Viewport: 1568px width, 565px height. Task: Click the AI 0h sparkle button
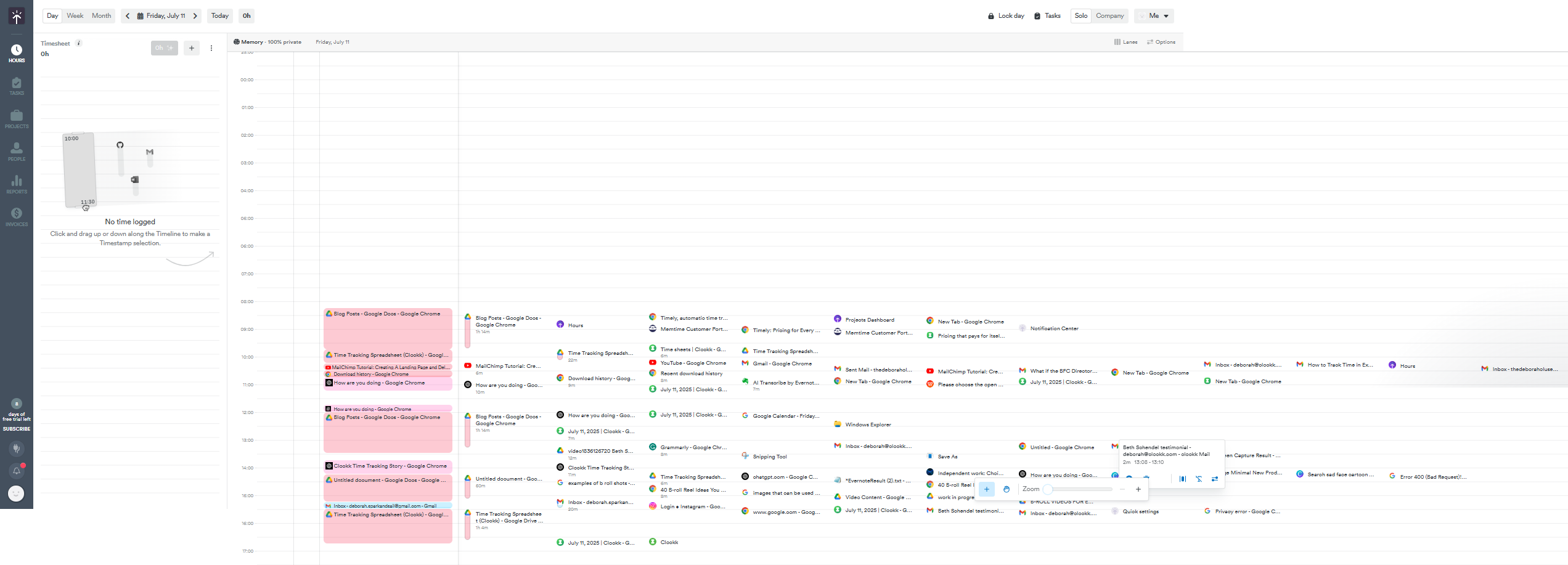pyautogui.click(x=164, y=48)
